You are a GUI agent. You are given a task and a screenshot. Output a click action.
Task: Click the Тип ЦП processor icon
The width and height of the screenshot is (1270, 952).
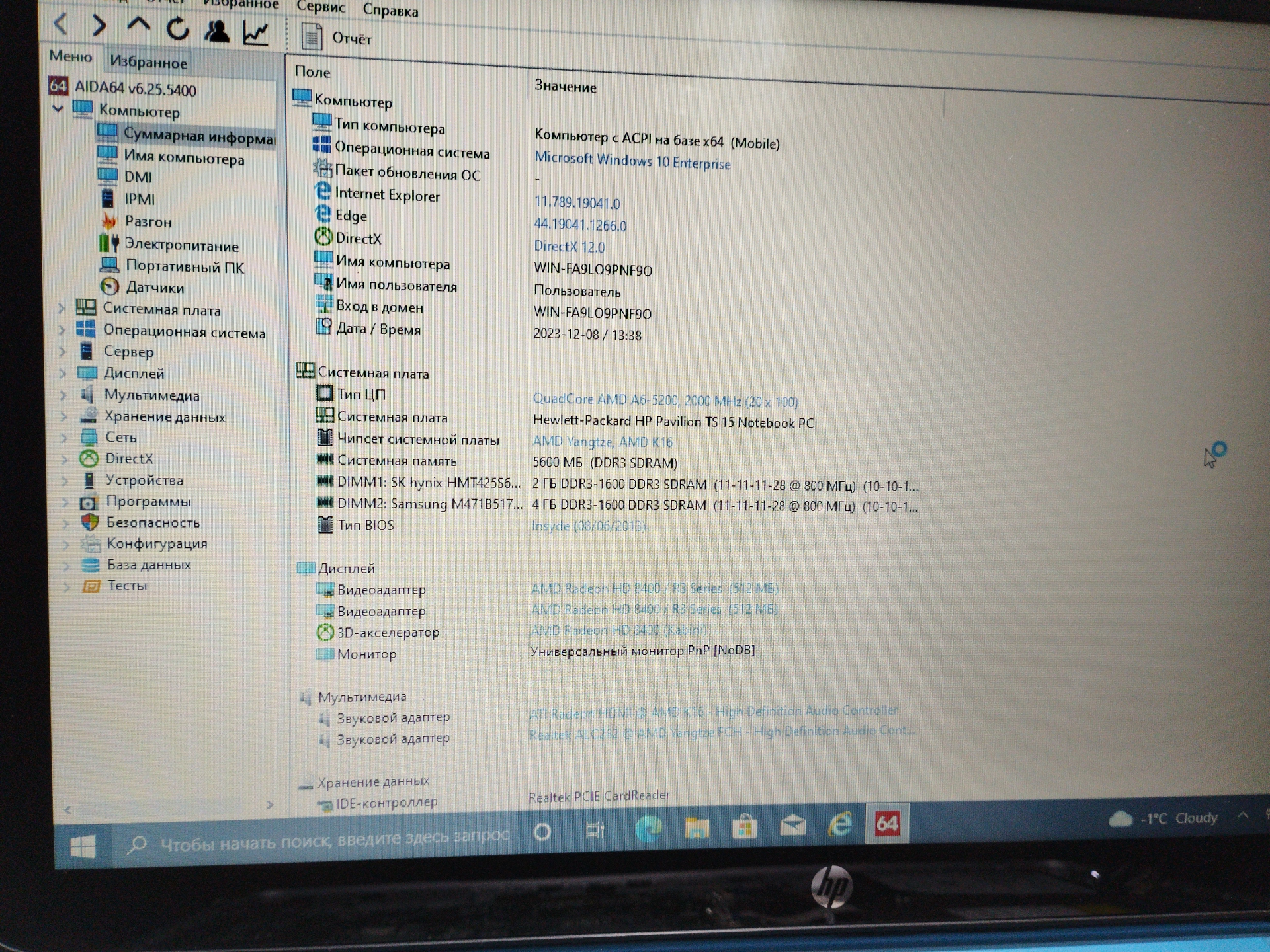325,393
